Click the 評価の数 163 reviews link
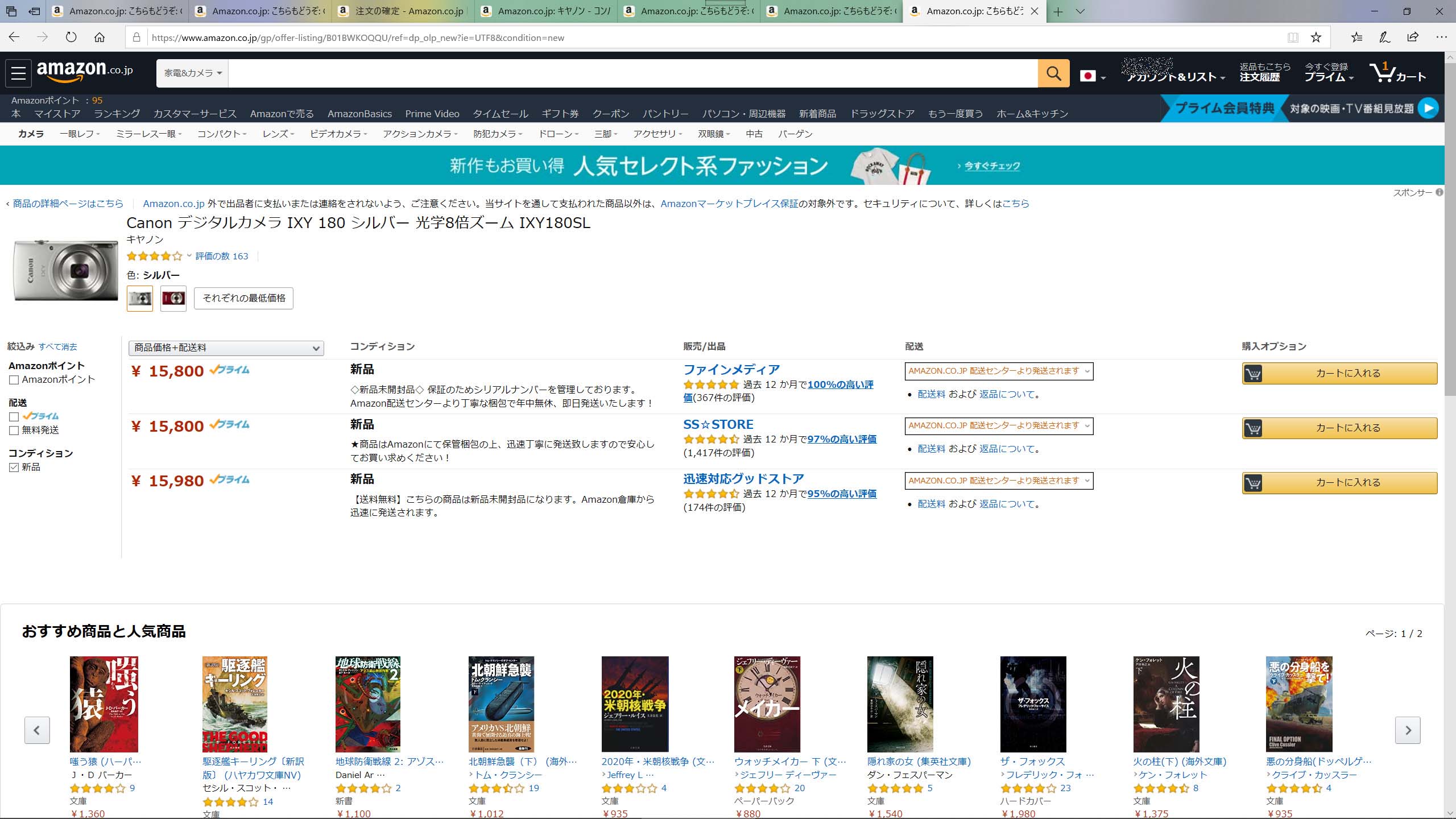 tap(222, 256)
